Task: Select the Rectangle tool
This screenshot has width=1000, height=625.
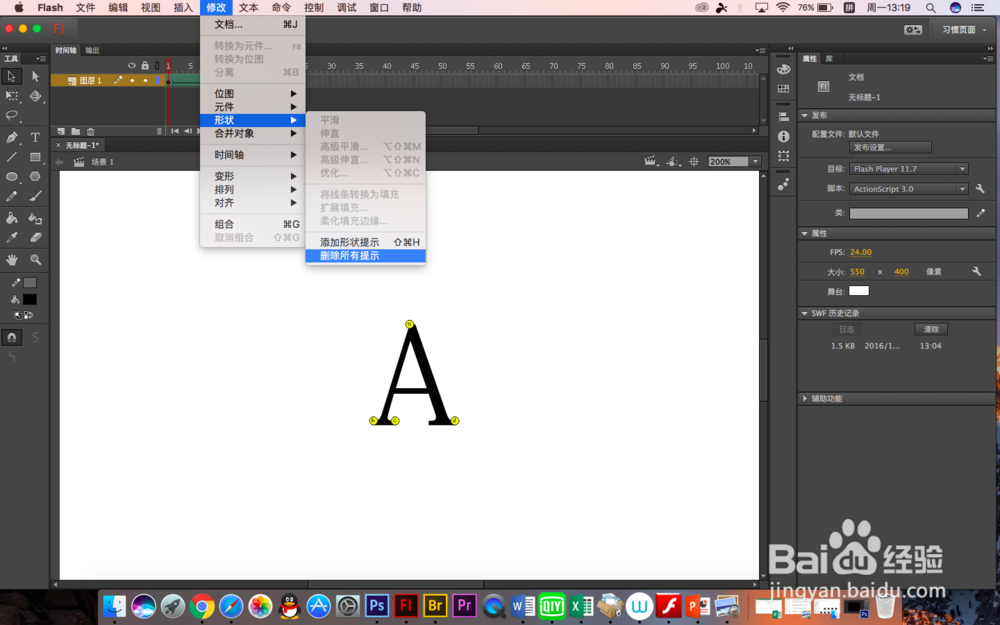Action: coord(35,157)
